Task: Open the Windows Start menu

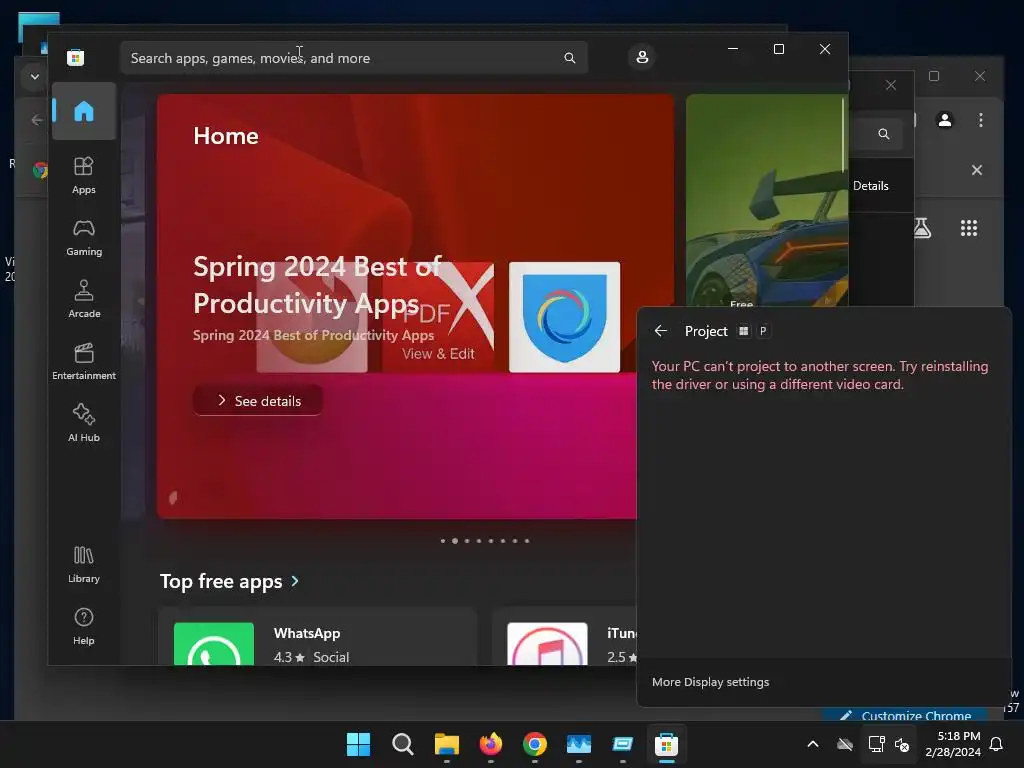Action: coord(358,744)
